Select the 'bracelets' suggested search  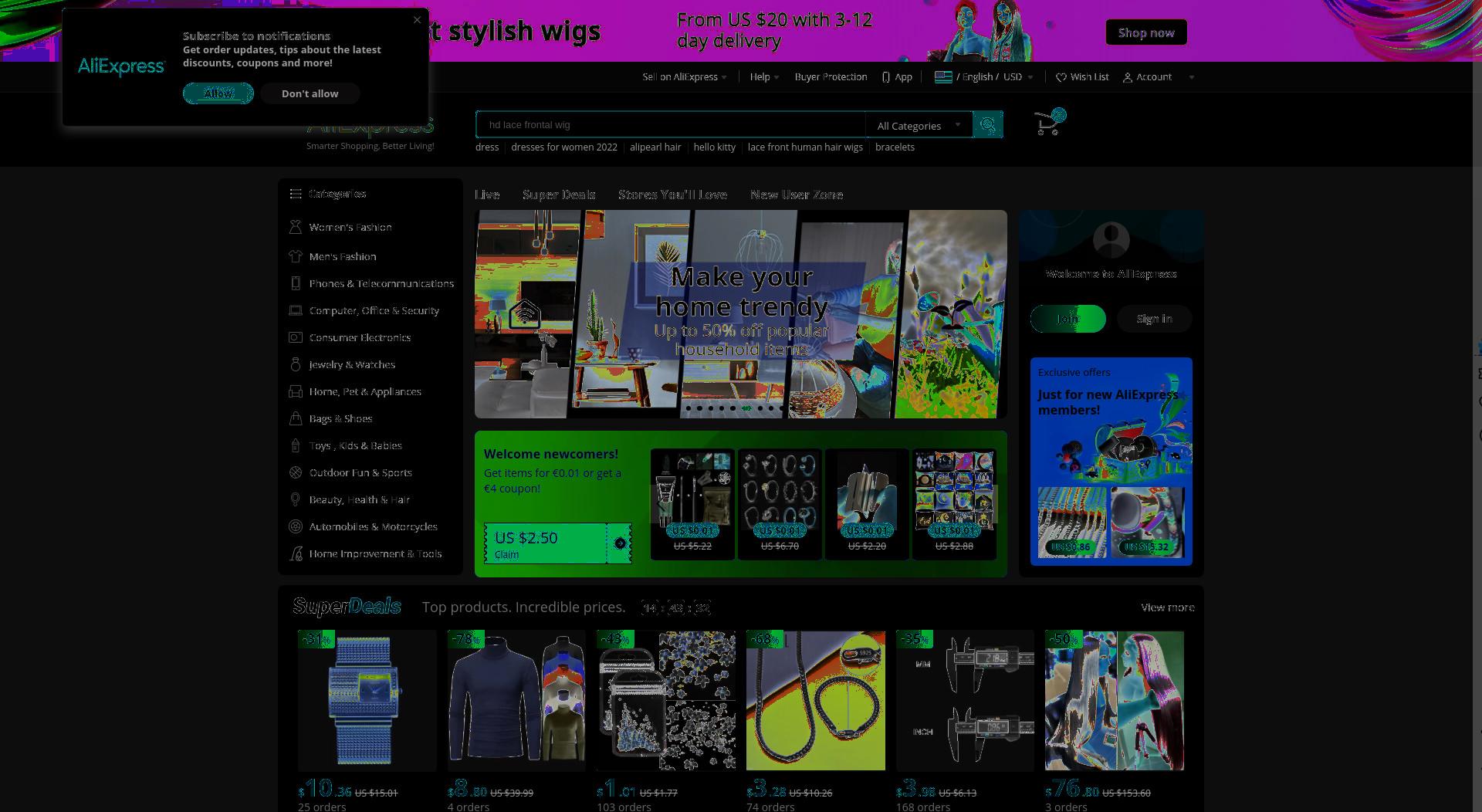pyautogui.click(x=895, y=147)
